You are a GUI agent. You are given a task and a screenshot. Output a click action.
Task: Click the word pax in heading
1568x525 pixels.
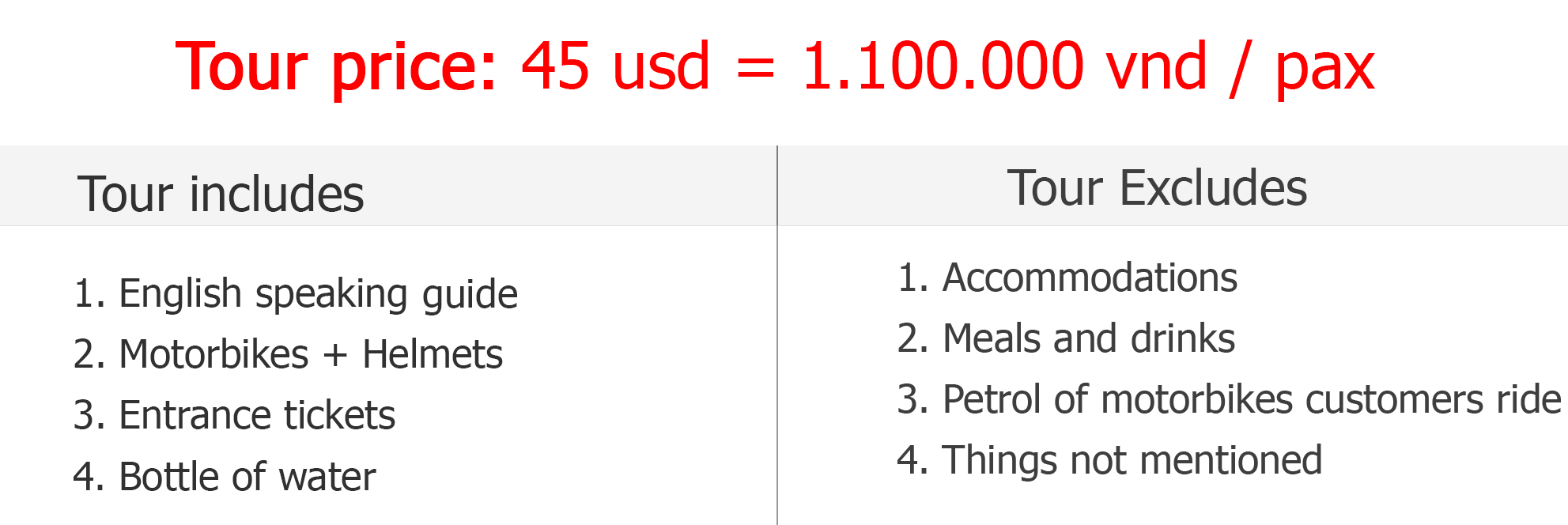[x=1325, y=73]
